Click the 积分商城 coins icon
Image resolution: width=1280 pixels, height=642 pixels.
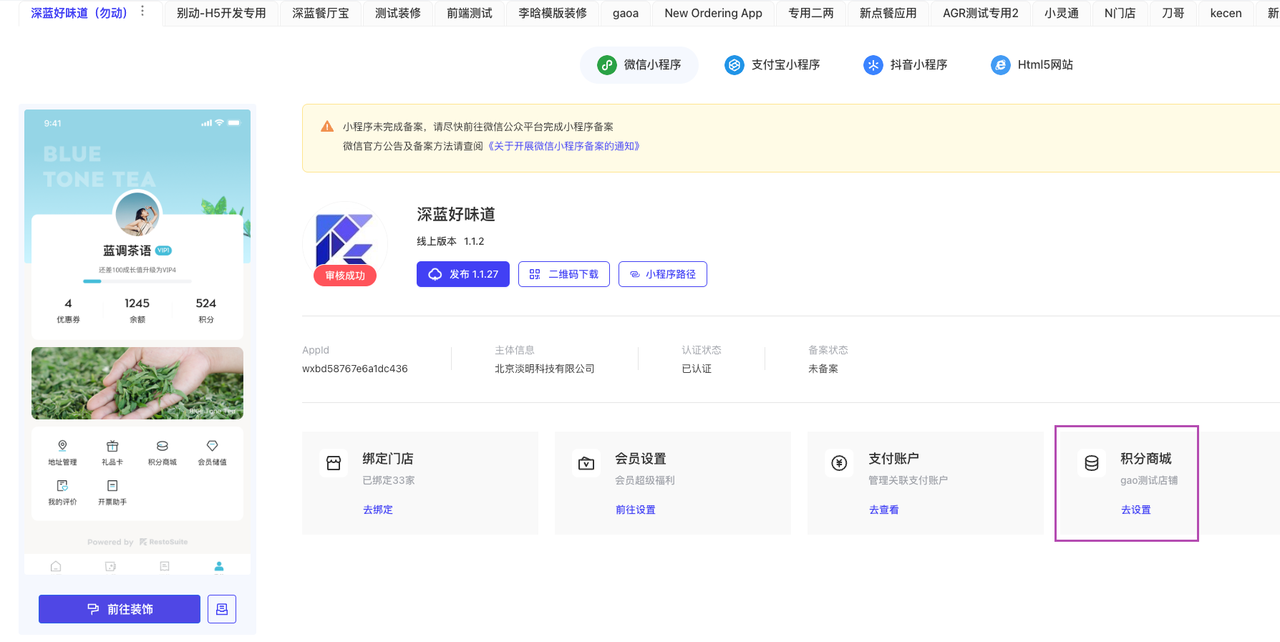tap(1092, 463)
